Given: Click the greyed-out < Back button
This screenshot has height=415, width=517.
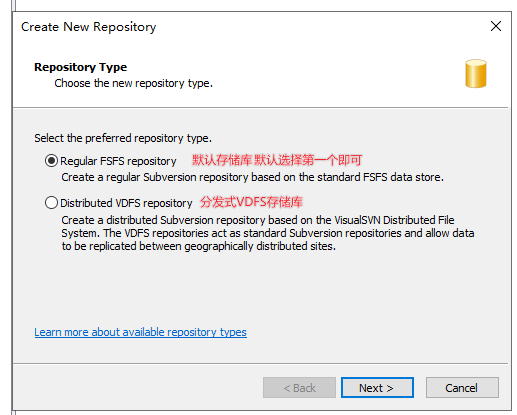Looking at the screenshot, I should point(299,388).
